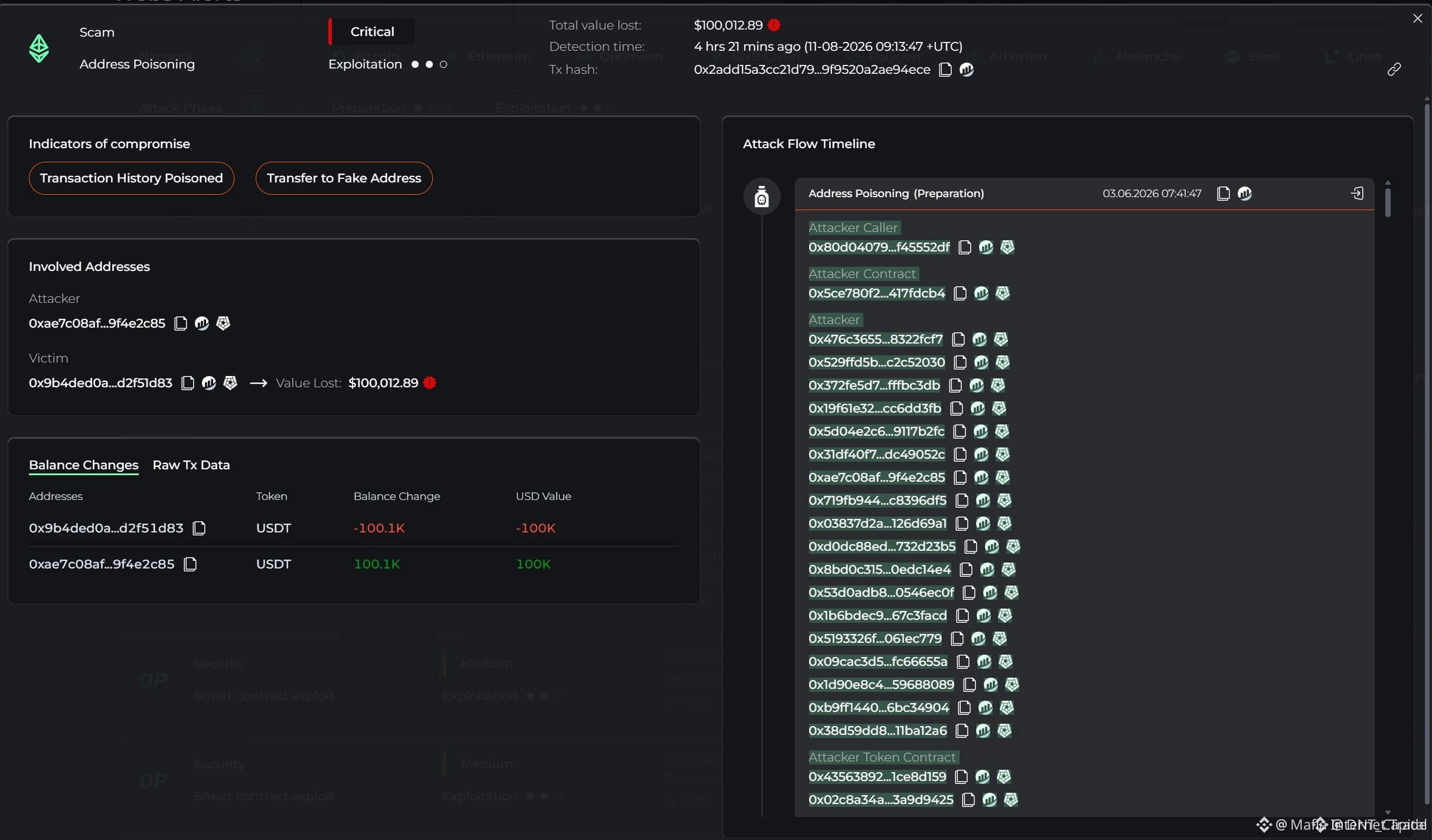This screenshot has width=1432, height=840.
Task: Click the timestamp 03.06.2026 07:41:47
Action: click(x=1152, y=194)
